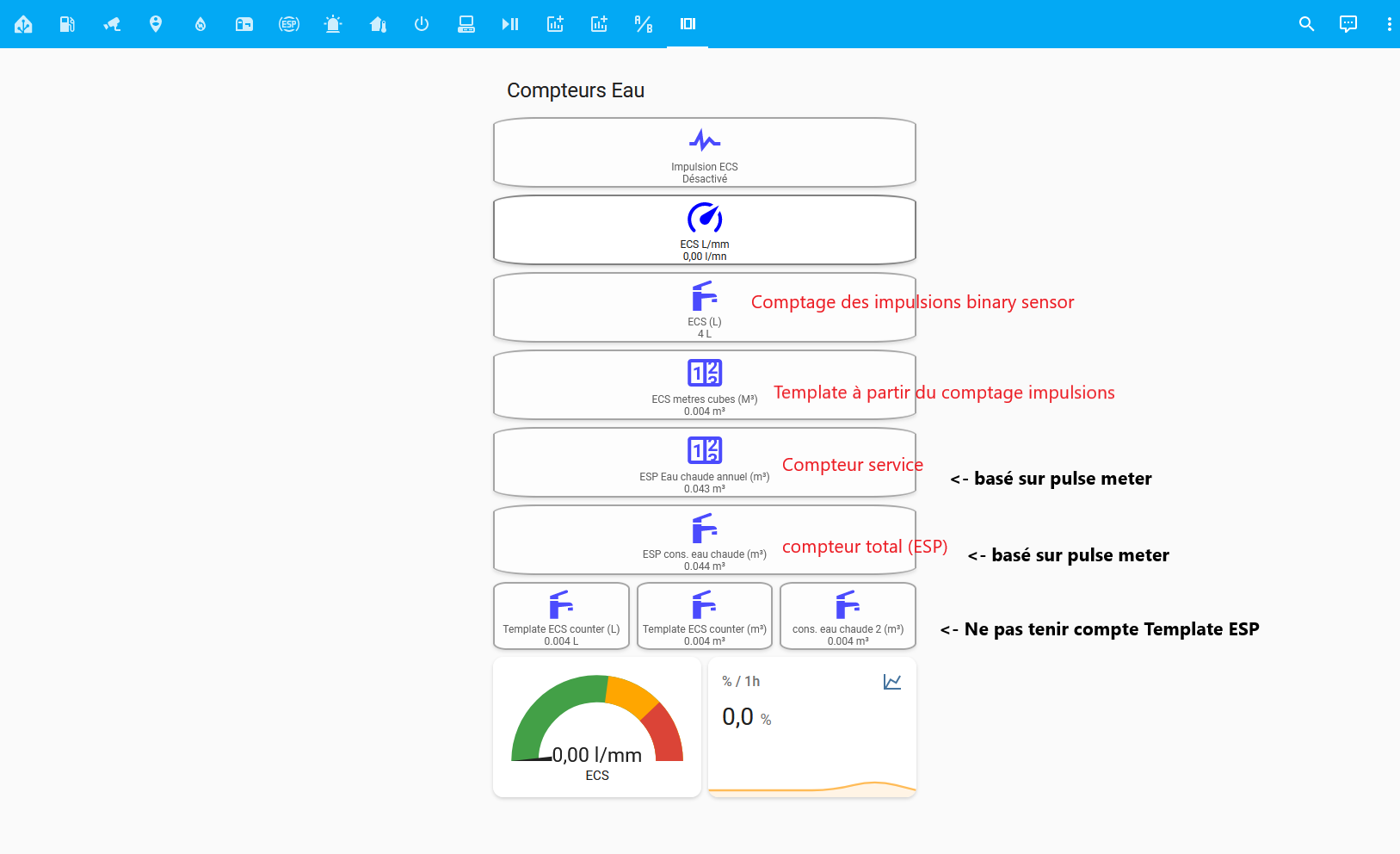The image size is (1400, 854).
Task: Open the second chart-plus tab
Action: 599,24
